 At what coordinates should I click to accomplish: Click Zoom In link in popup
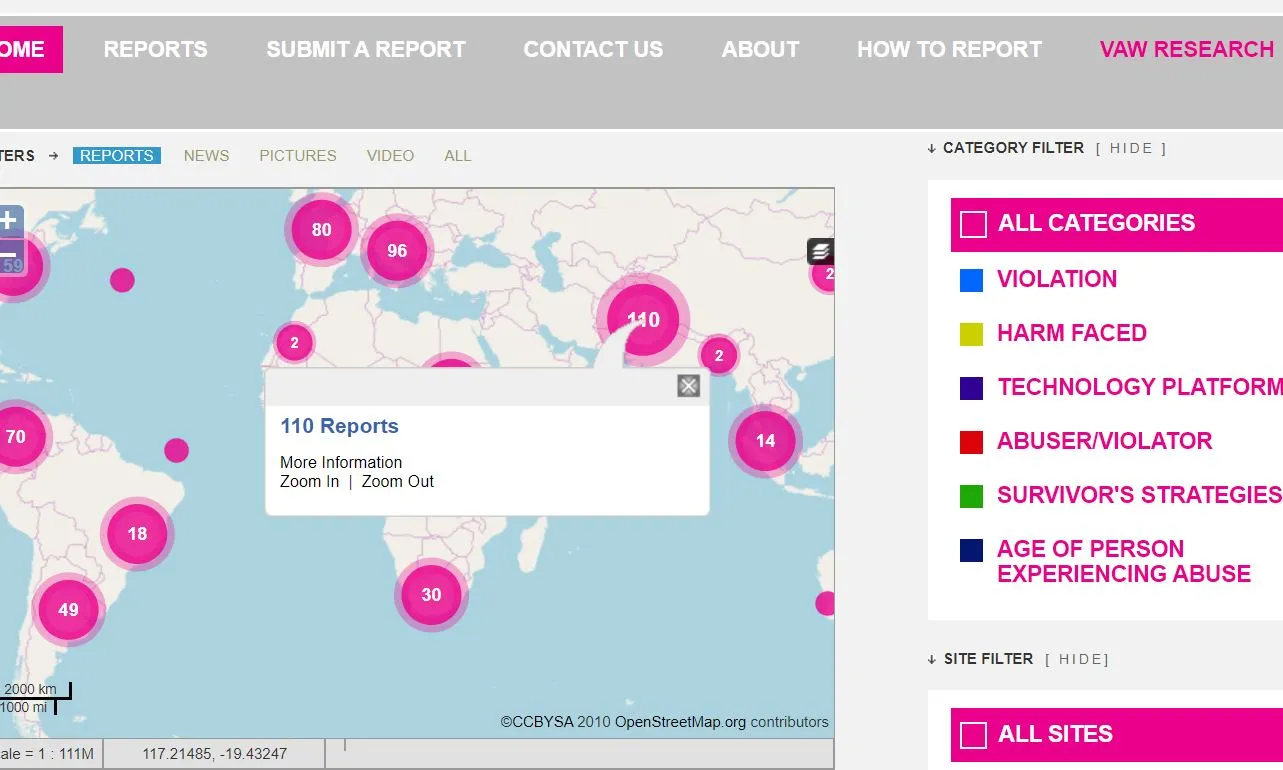click(309, 481)
